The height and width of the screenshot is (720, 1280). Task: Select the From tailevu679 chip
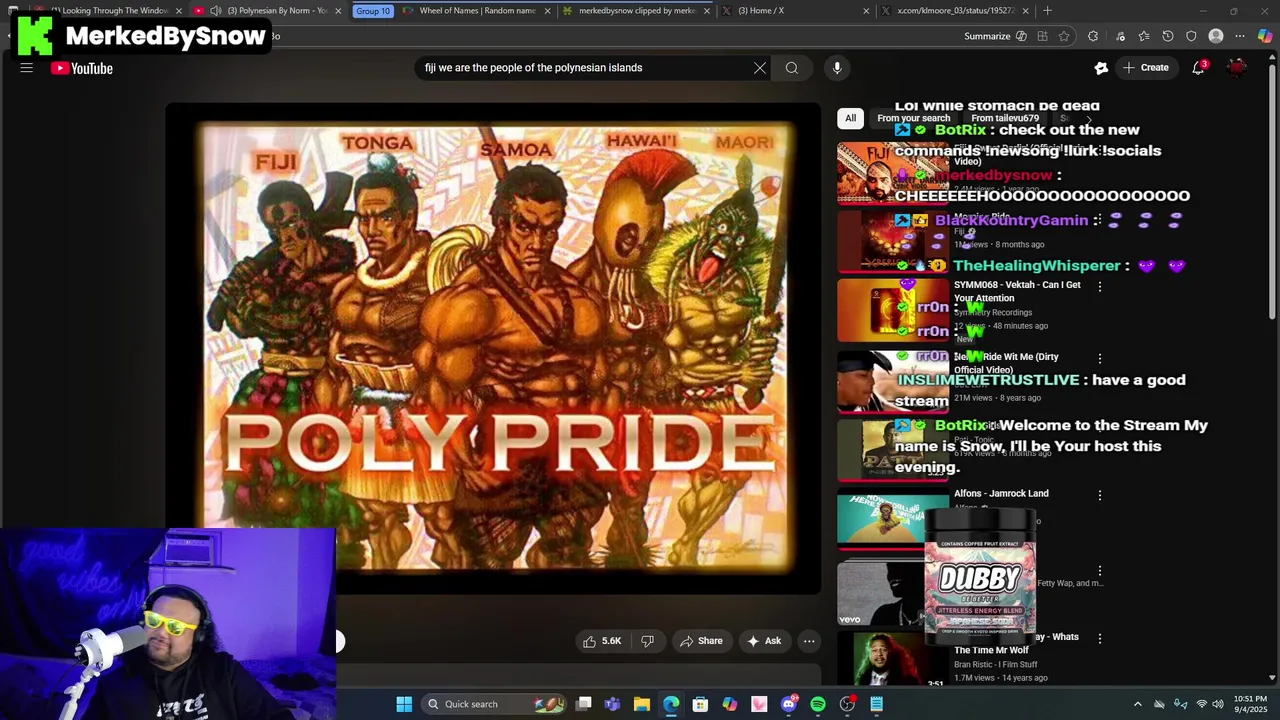tap(1005, 118)
